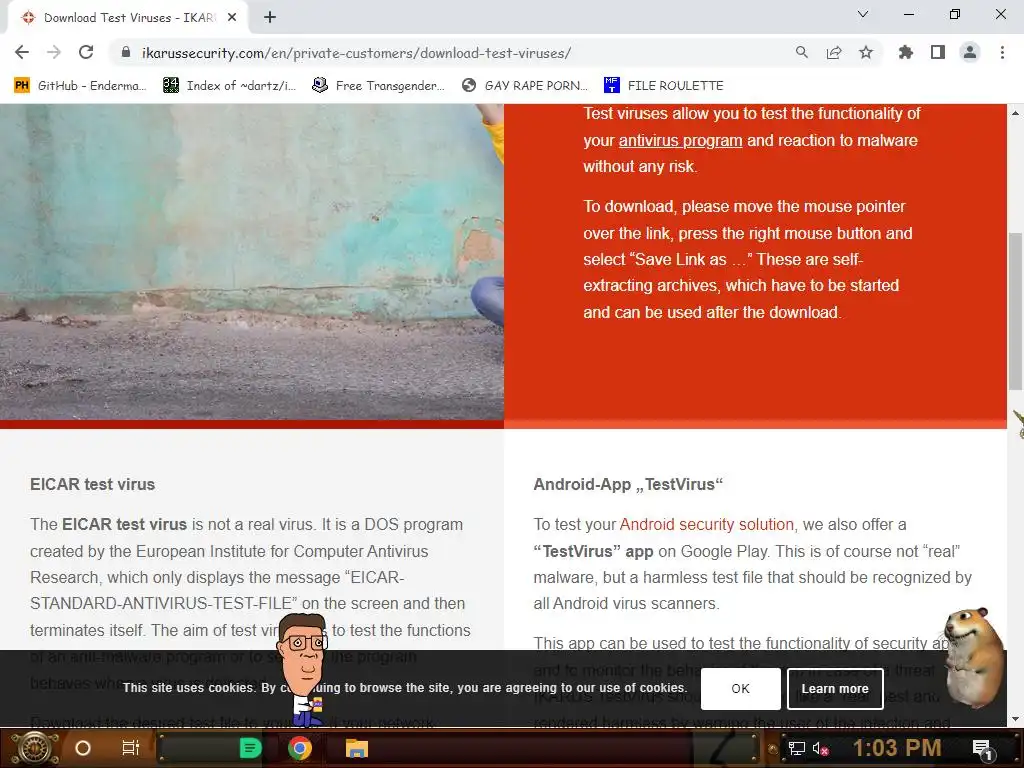This screenshot has width=1024, height=768.
Task: Click the browser forward arrow
Action: [54, 52]
